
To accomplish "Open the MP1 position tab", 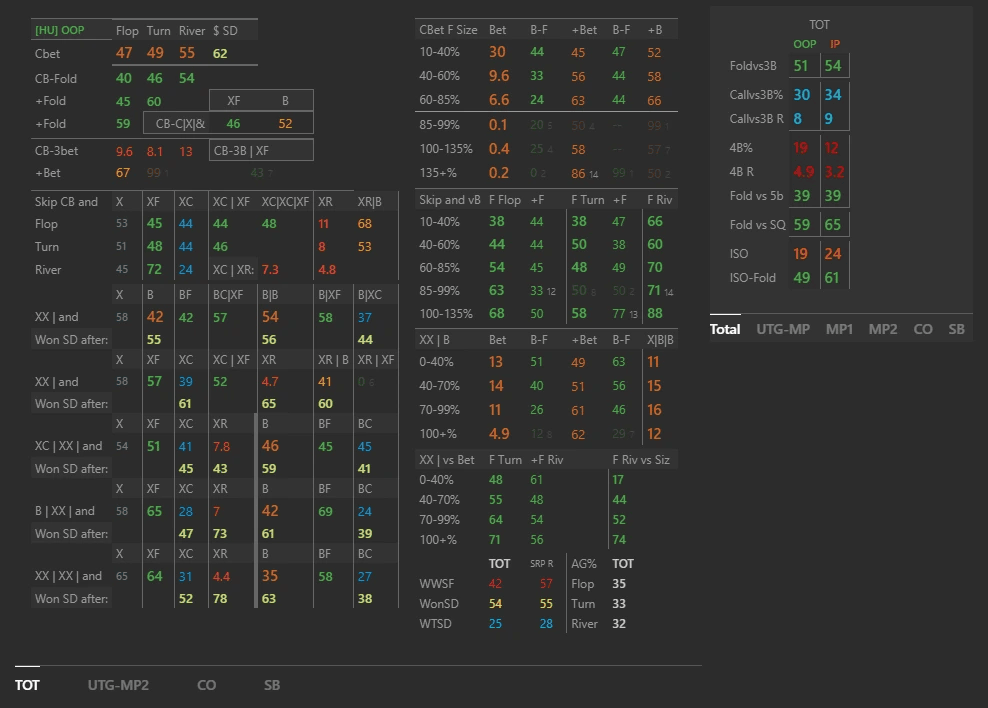I will [x=840, y=328].
